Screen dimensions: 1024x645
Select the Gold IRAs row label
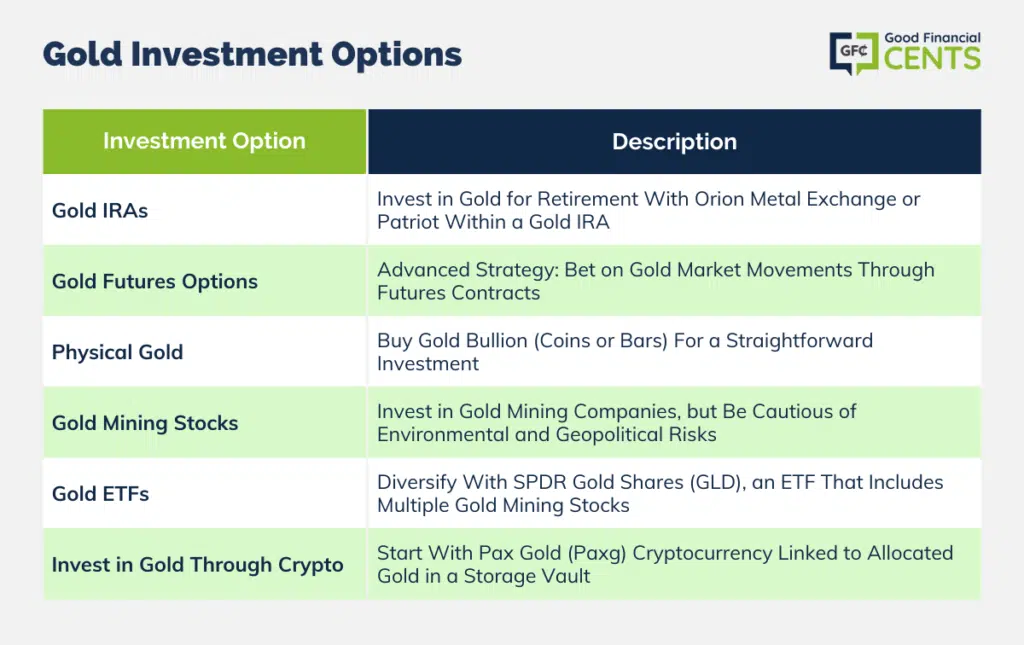100,210
